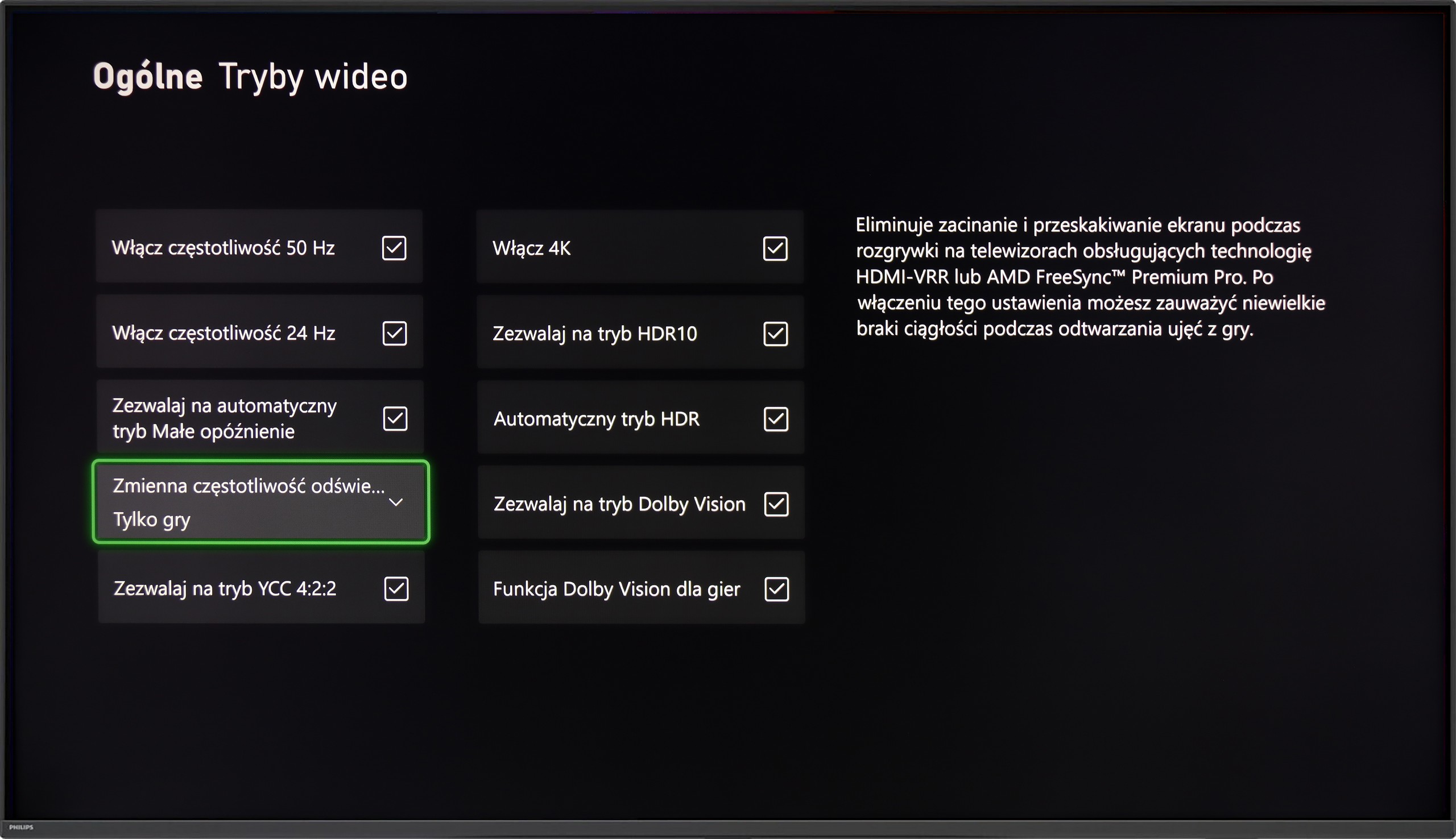Click the checkmark icon beside "Automatyczny tryb HDR"
Viewport: 1456px width, 839px height.
tap(776, 419)
